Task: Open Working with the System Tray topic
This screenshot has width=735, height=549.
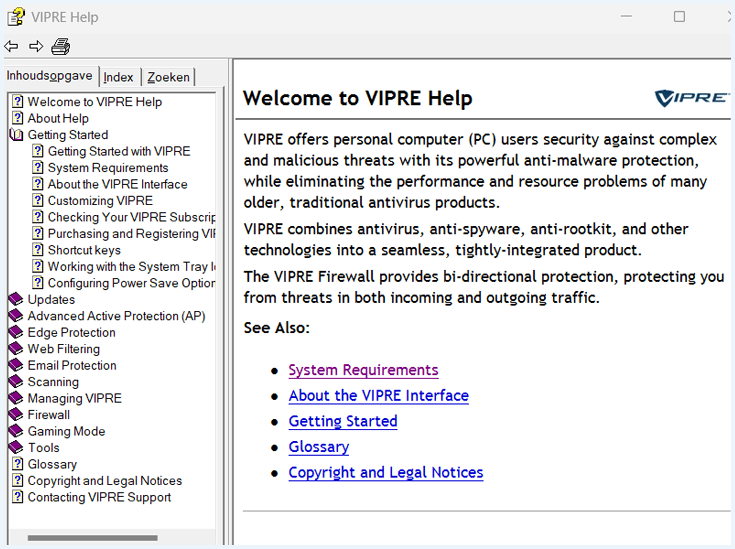Action: [x=132, y=267]
